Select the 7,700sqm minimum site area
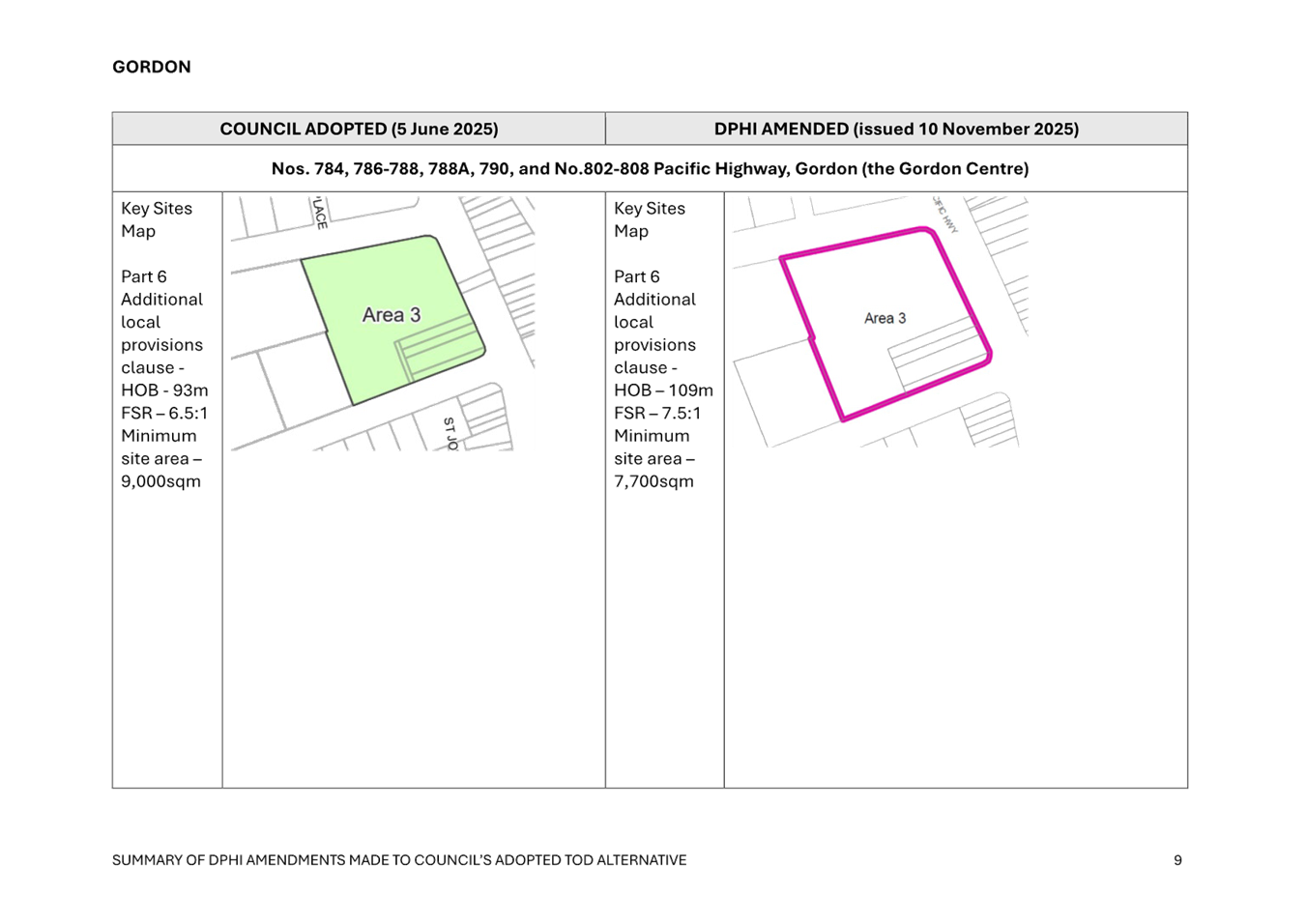 click(653, 481)
